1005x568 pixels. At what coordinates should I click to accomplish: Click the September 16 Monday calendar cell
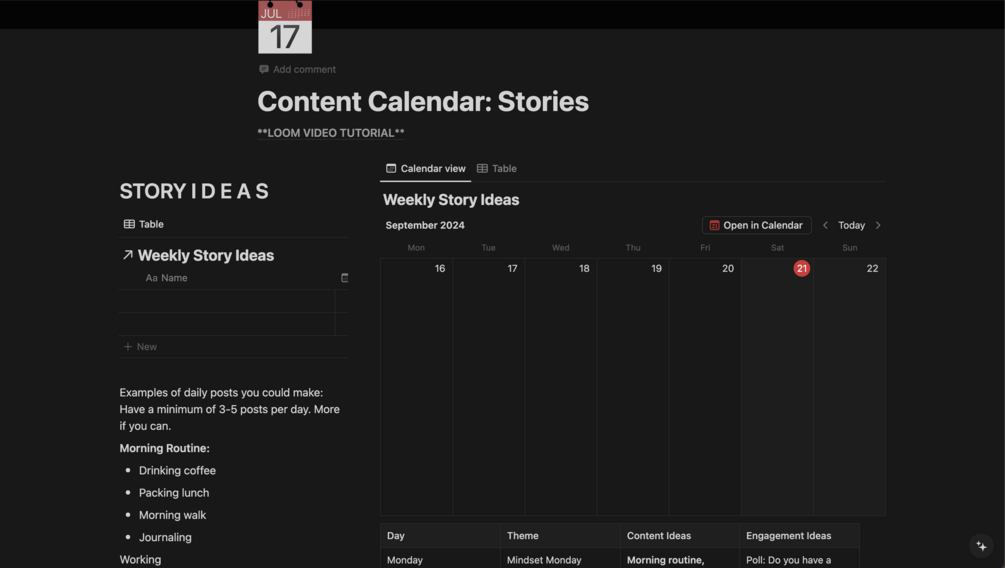tap(416, 385)
